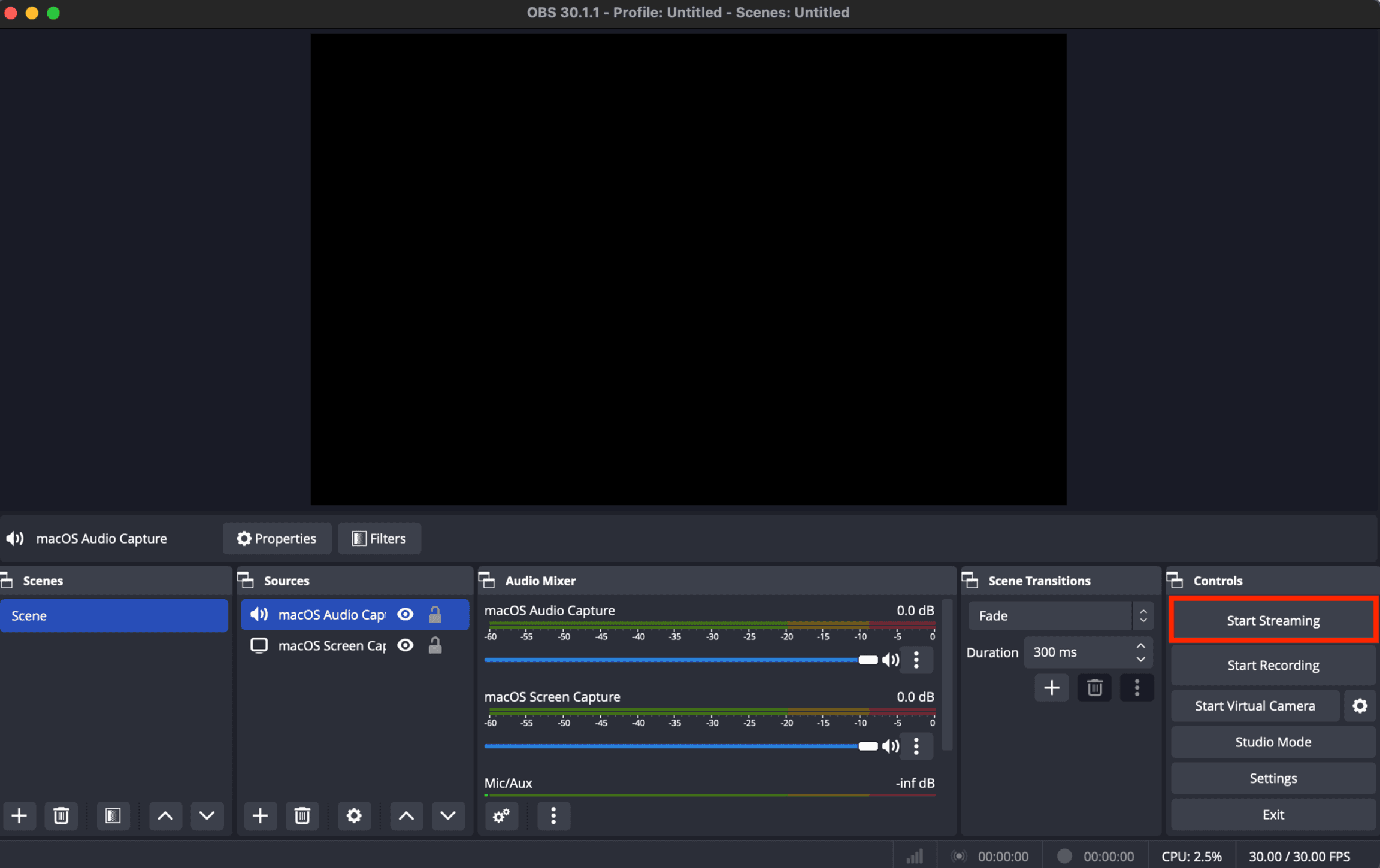Click Start Recording
1380x868 pixels.
[1273, 665]
